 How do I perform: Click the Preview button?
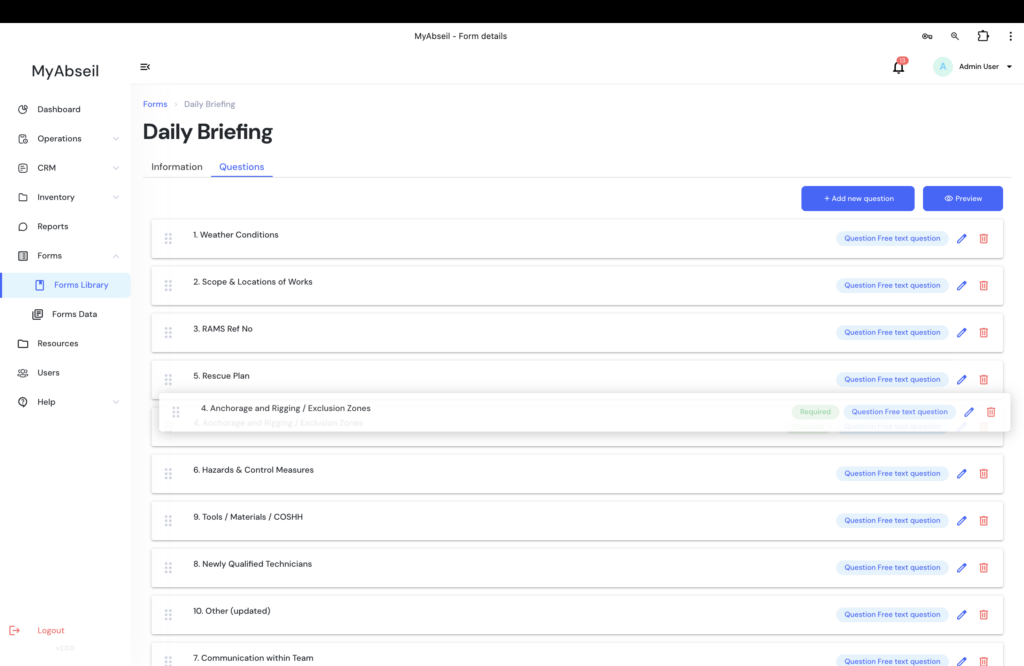point(962,199)
